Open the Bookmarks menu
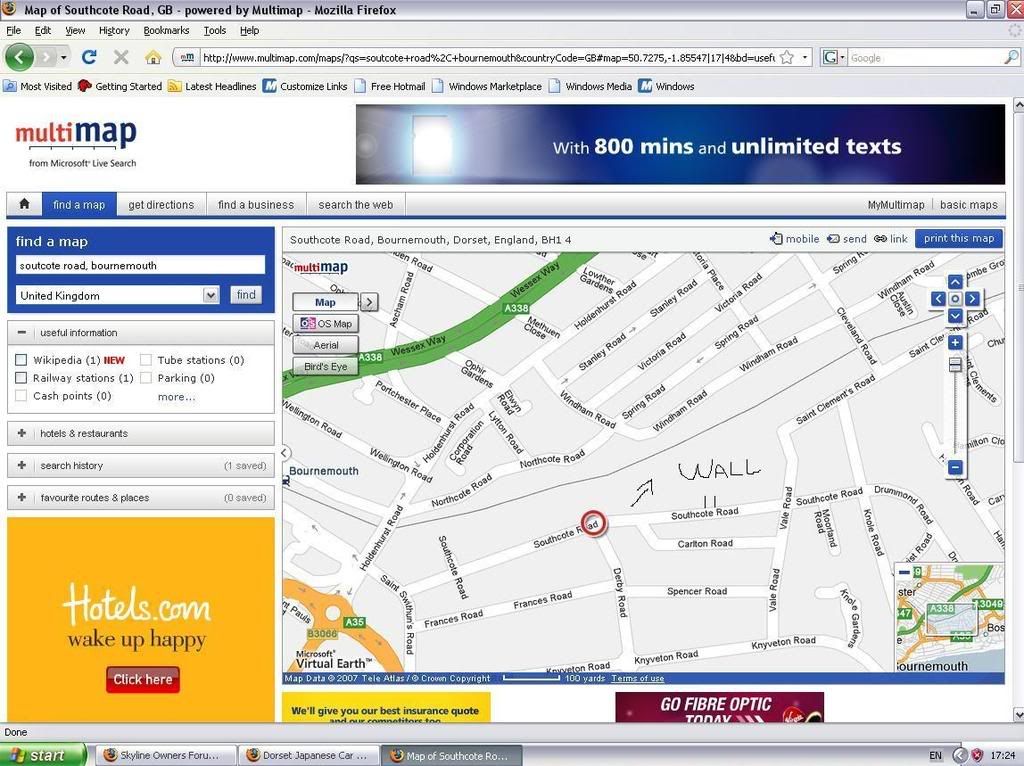Image resolution: width=1024 pixels, height=766 pixels. tap(166, 31)
